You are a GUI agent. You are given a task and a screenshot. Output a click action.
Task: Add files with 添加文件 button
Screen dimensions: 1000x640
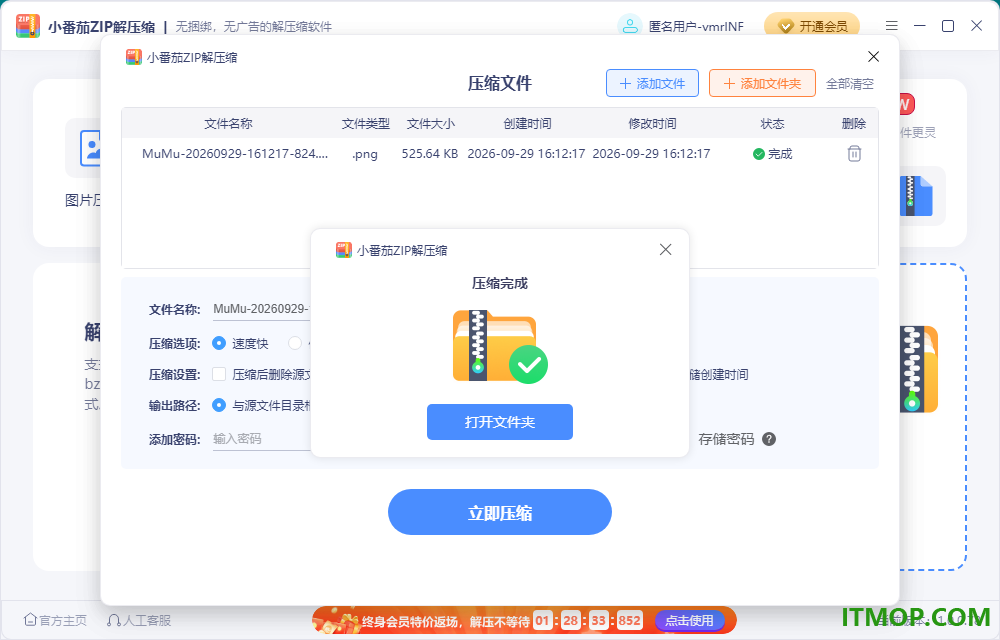point(652,84)
